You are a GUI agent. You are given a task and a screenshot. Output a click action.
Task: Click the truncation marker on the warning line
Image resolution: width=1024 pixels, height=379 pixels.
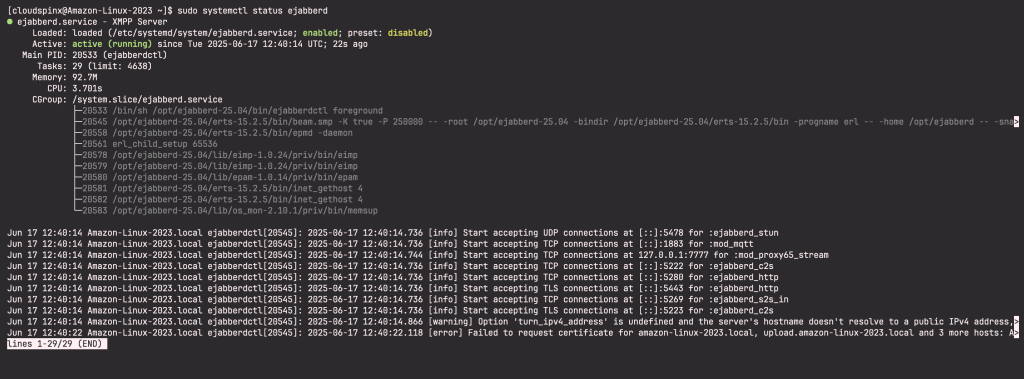1016,322
